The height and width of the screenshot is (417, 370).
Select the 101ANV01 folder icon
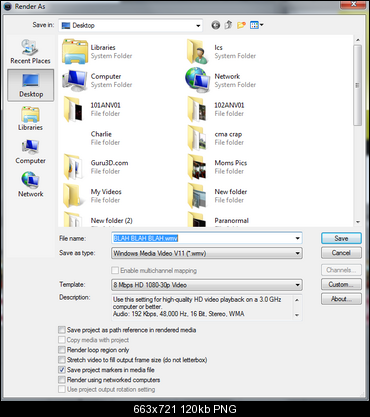coord(74,109)
